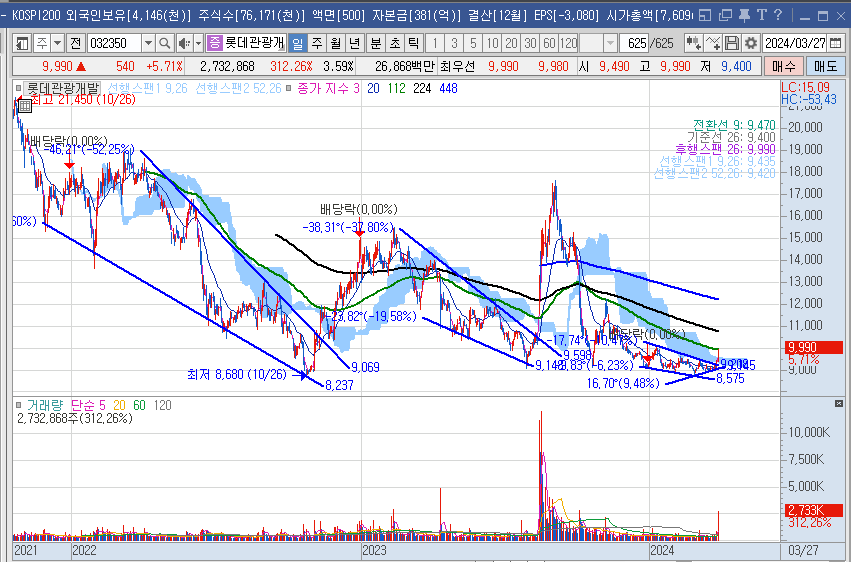The height and width of the screenshot is (562, 851).
Task: Select the 틱 tick period
Action: [x=414, y=43]
